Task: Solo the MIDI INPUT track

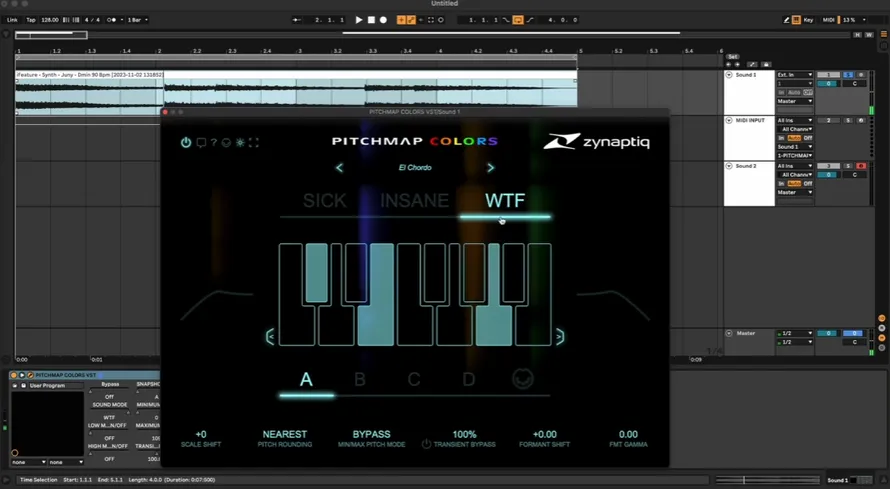Action: point(848,120)
